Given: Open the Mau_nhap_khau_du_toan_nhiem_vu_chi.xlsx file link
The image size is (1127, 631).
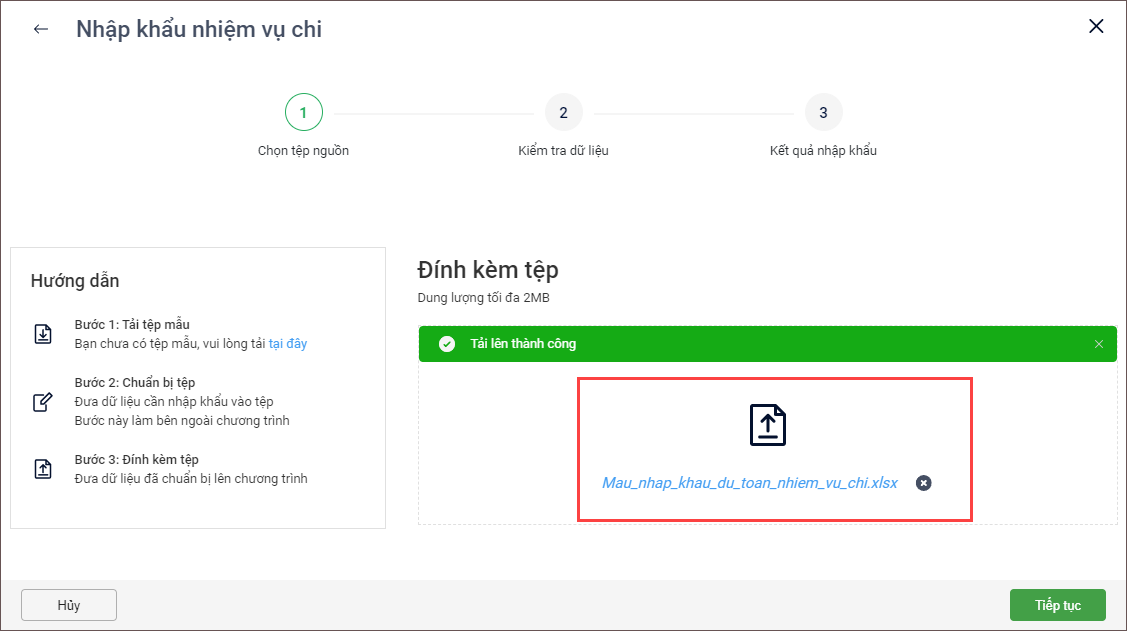Looking at the screenshot, I should click(x=749, y=483).
